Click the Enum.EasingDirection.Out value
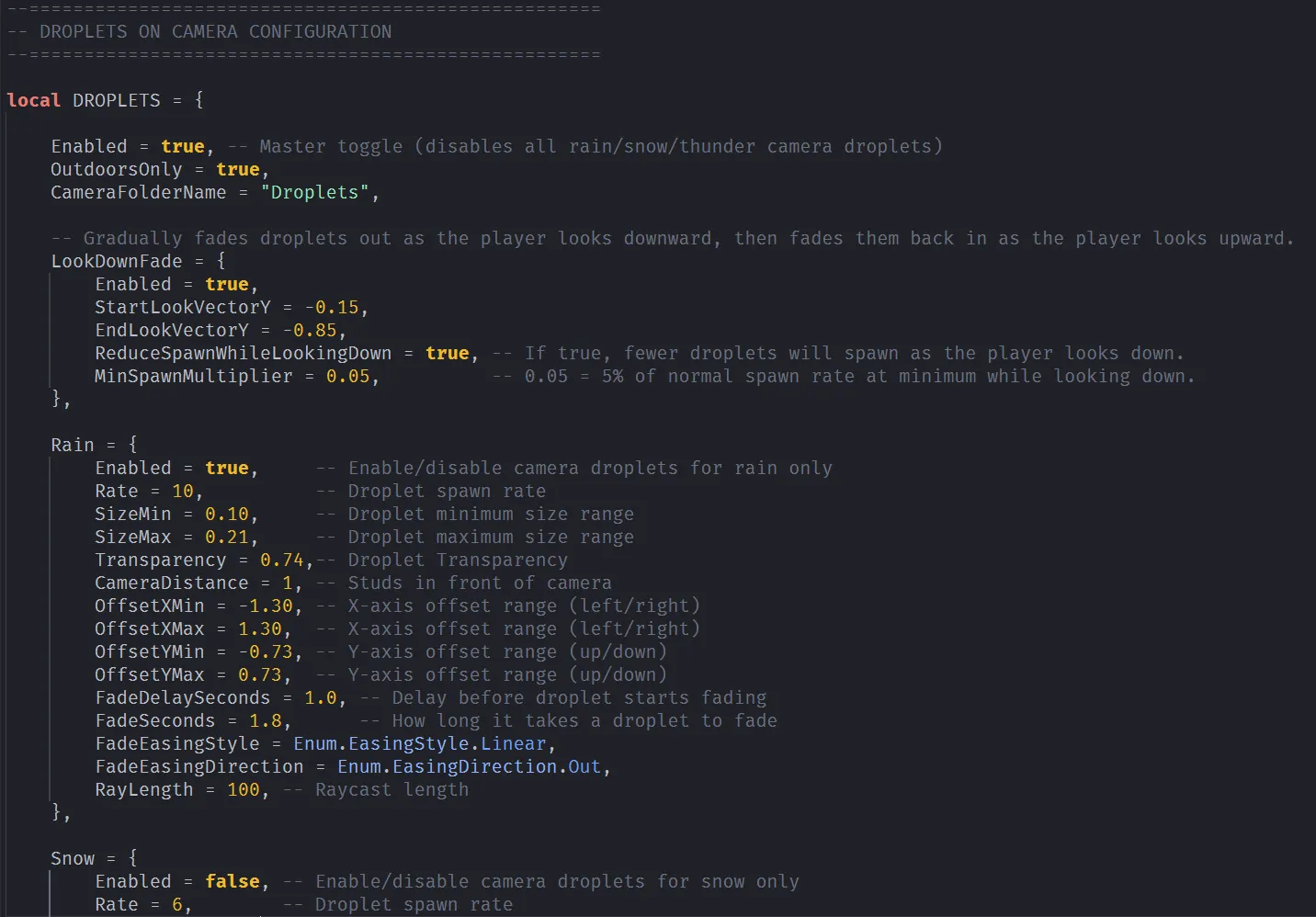Screen dimensions: 1316x917 (x=469, y=766)
